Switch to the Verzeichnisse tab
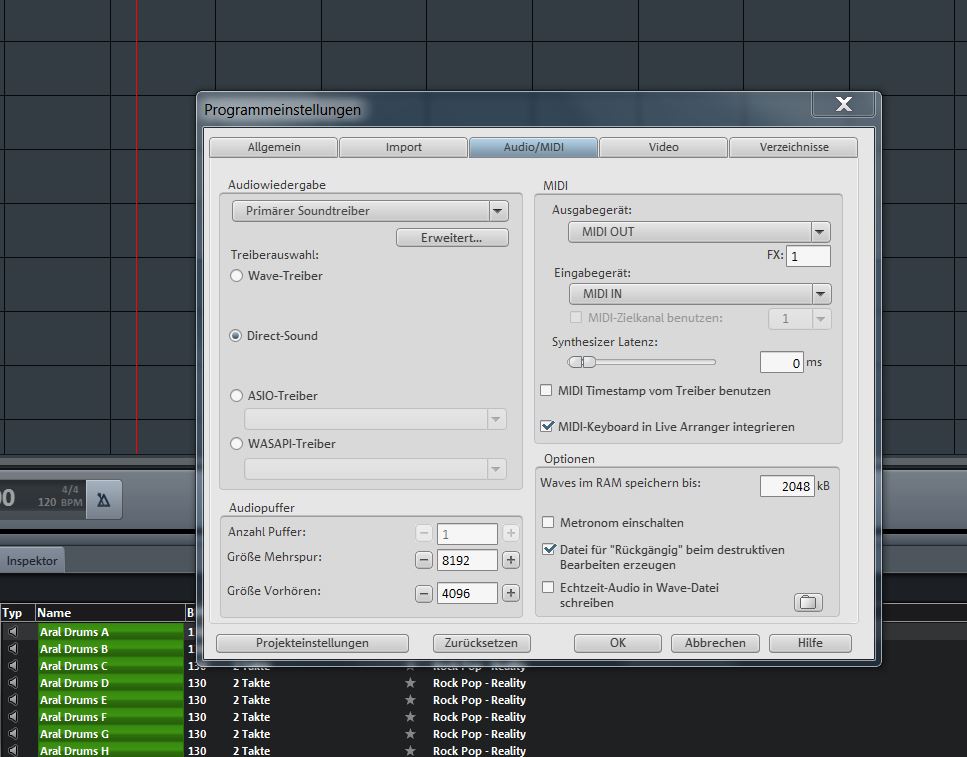This screenshot has height=757, width=967. click(793, 147)
